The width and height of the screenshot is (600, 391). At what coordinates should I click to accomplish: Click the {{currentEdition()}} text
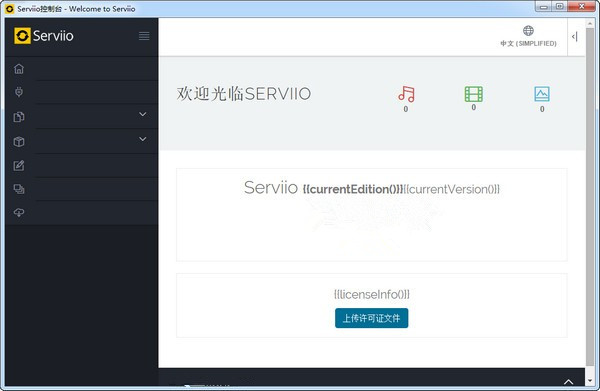(353, 189)
